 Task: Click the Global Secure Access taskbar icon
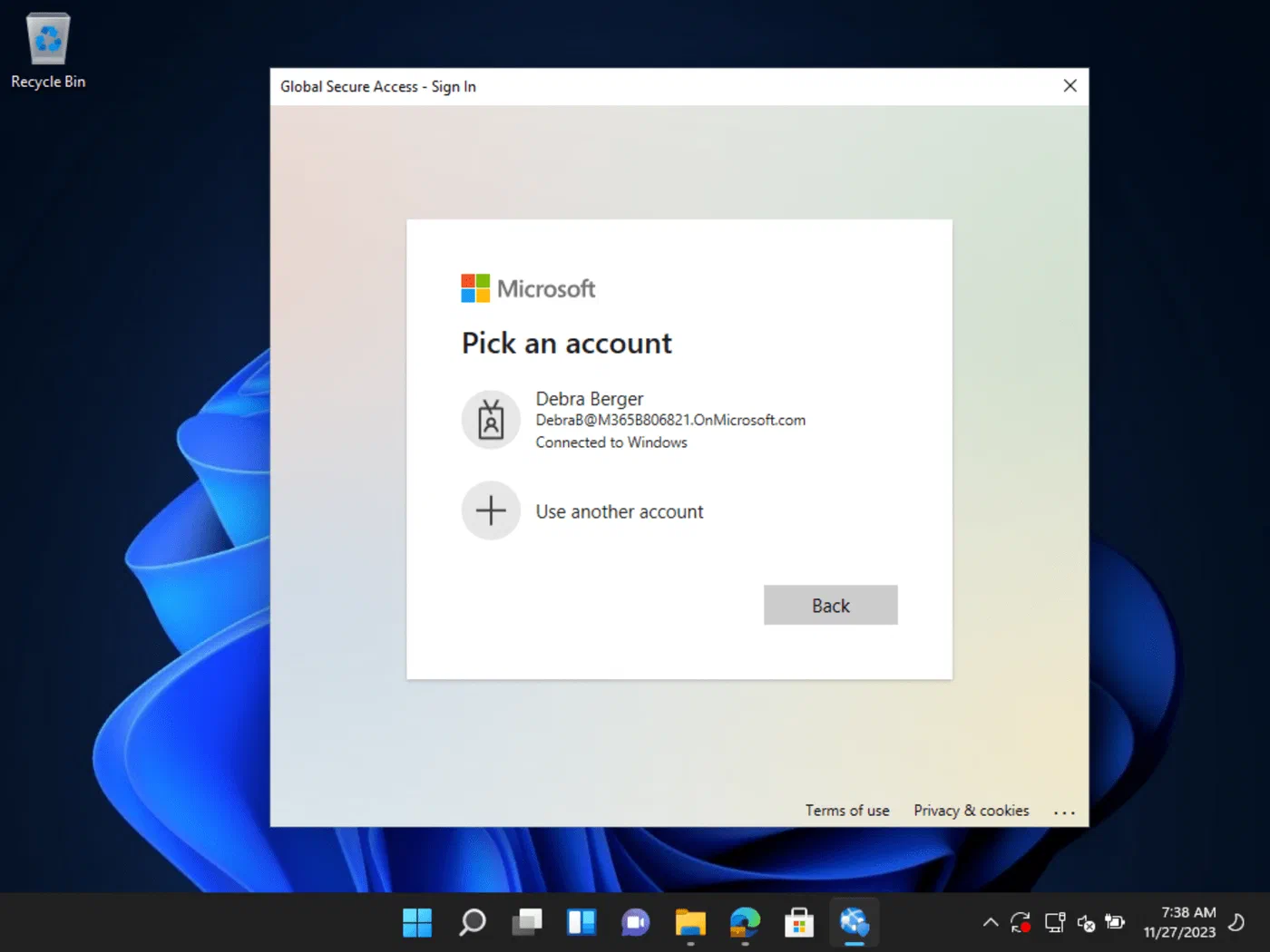[x=854, y=923]
